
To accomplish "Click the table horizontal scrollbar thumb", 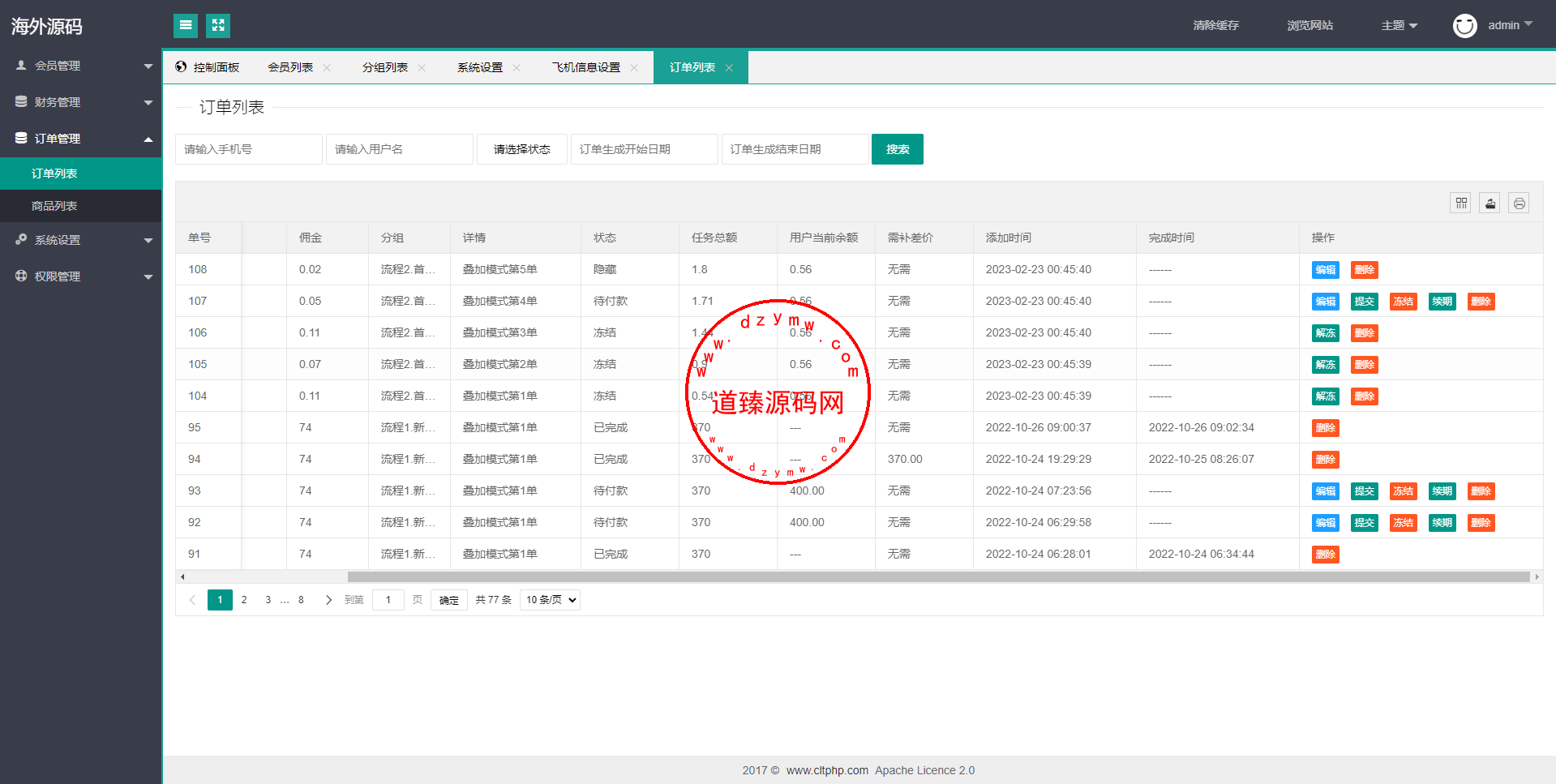I will click(938, 576).
